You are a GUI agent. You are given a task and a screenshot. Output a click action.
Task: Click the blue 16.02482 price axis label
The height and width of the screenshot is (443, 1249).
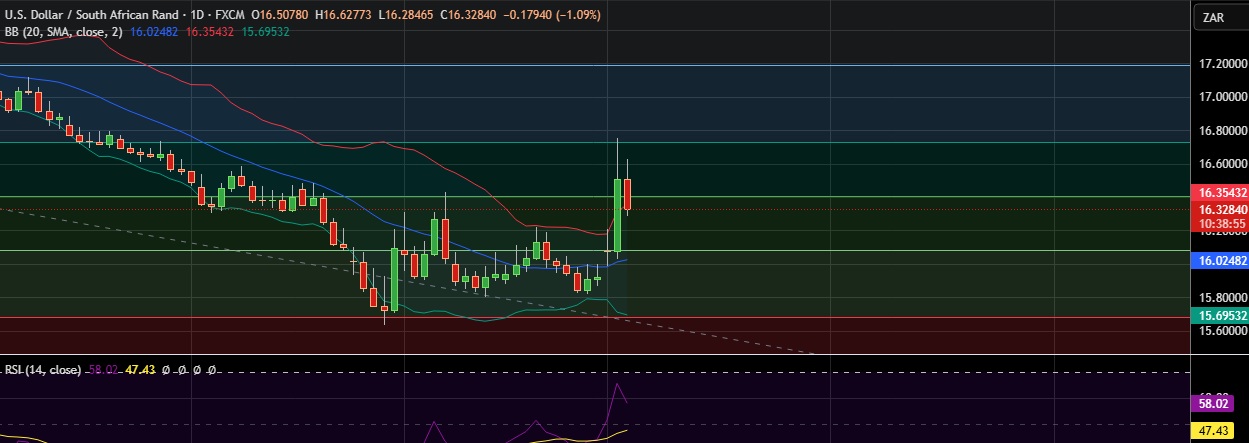[1221, 259]
